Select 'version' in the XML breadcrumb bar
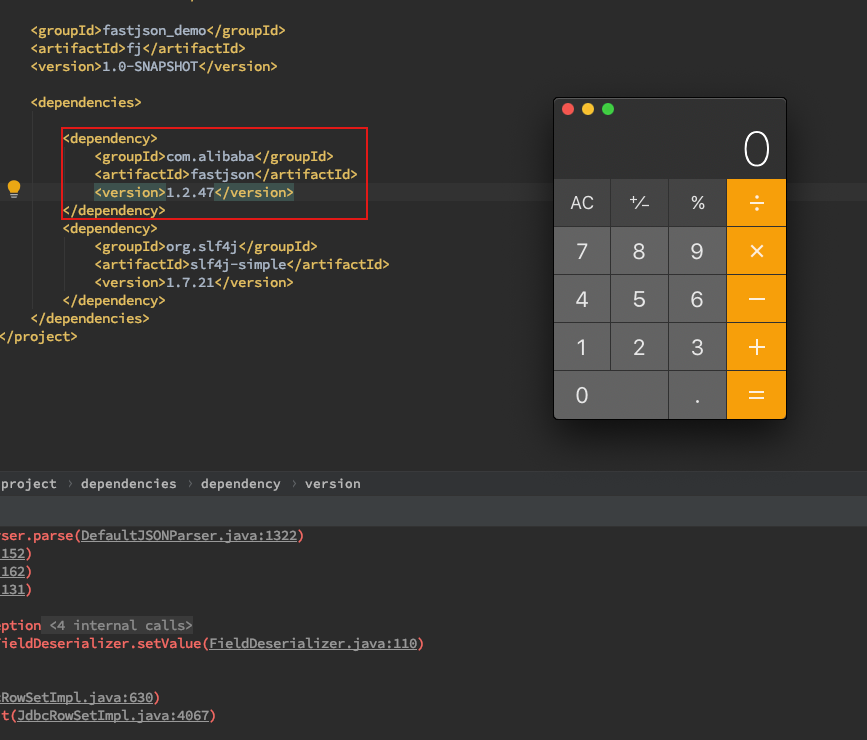 [x=333, y=484]
